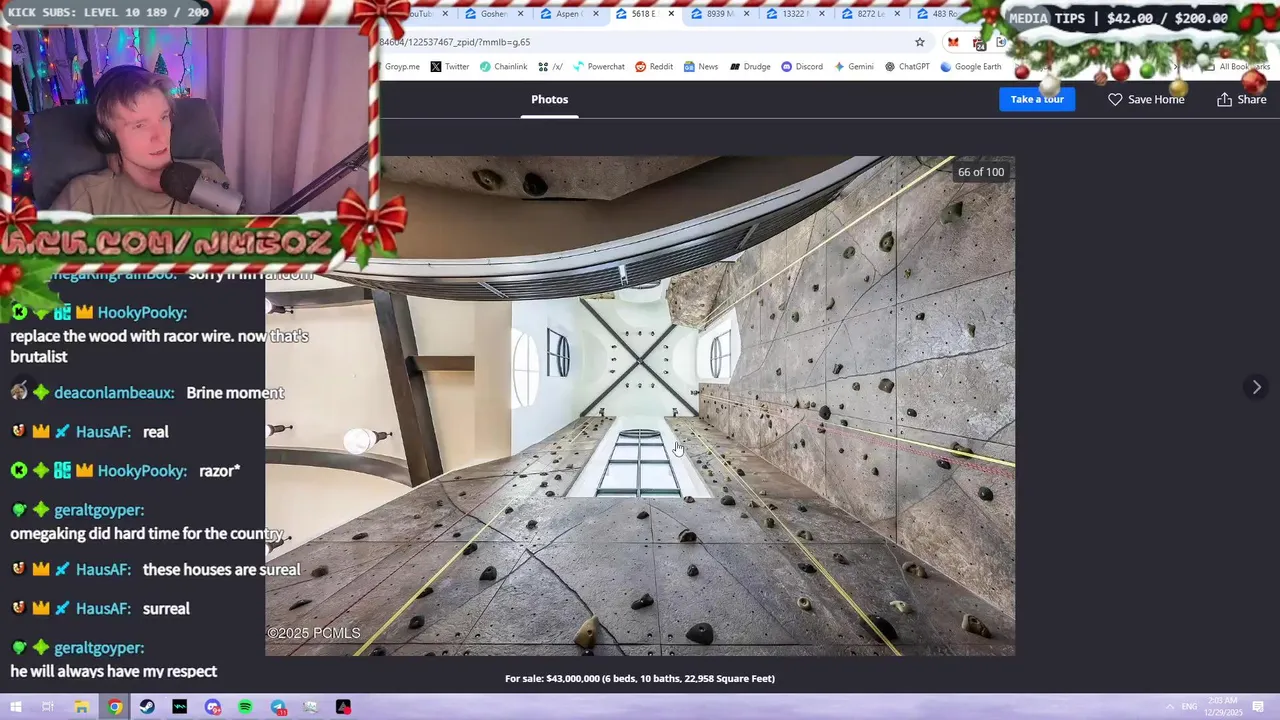The height and width of the screenshot is (720, 1280).
Task: Close the active 5618 browser tab
Action: (671, 14)
